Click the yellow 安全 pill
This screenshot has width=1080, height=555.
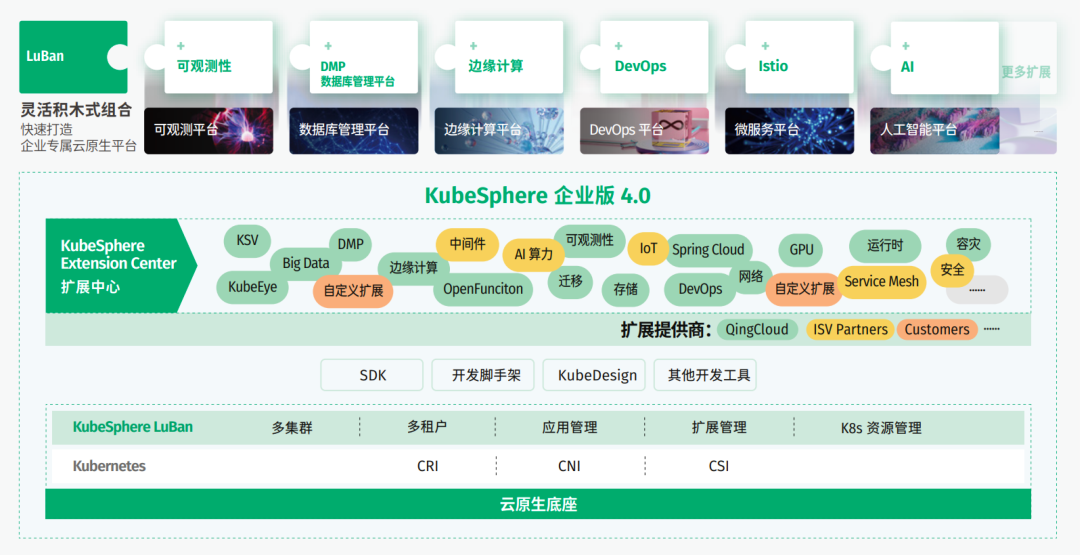pos(953,270)
